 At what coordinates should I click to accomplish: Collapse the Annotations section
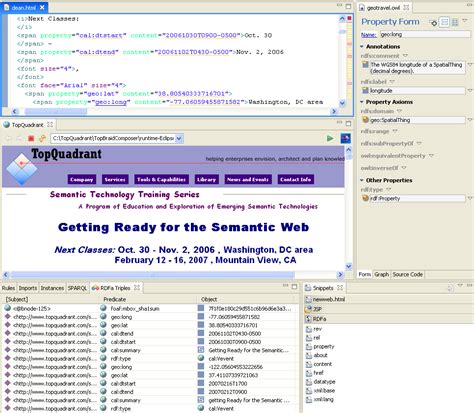(x=362, y=47)
